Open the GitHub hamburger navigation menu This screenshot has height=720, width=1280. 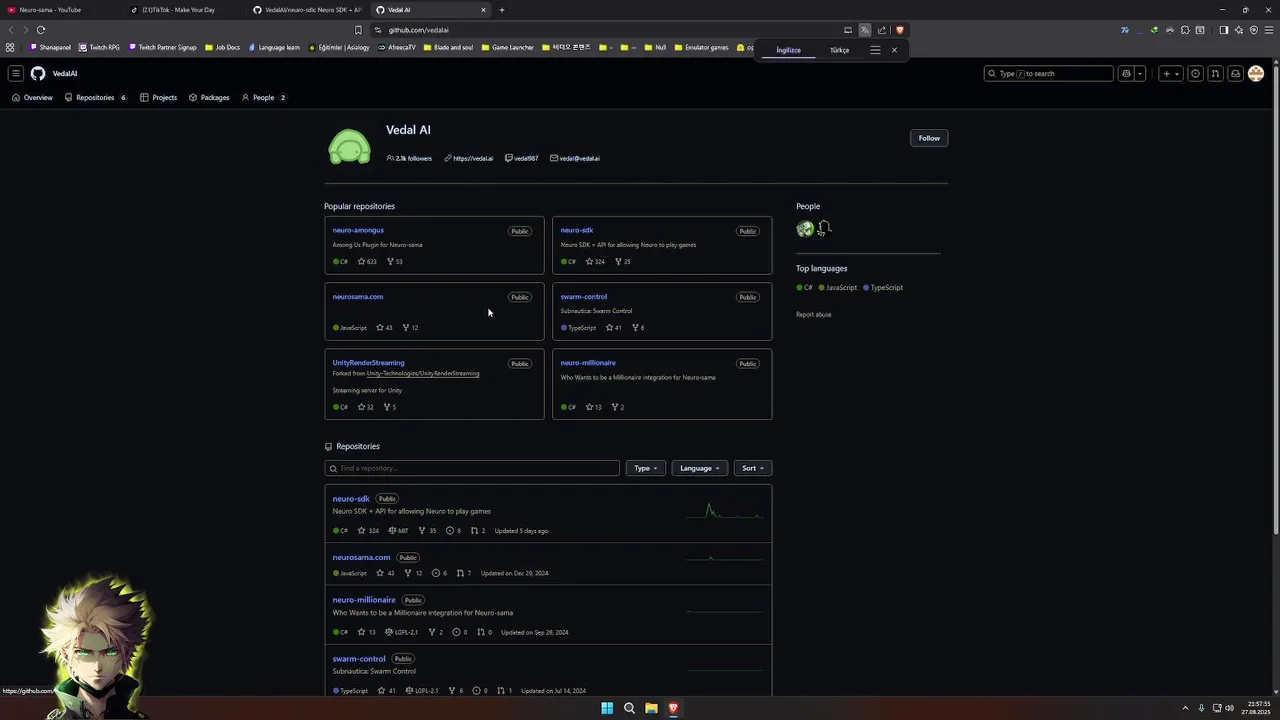(15, 73)
